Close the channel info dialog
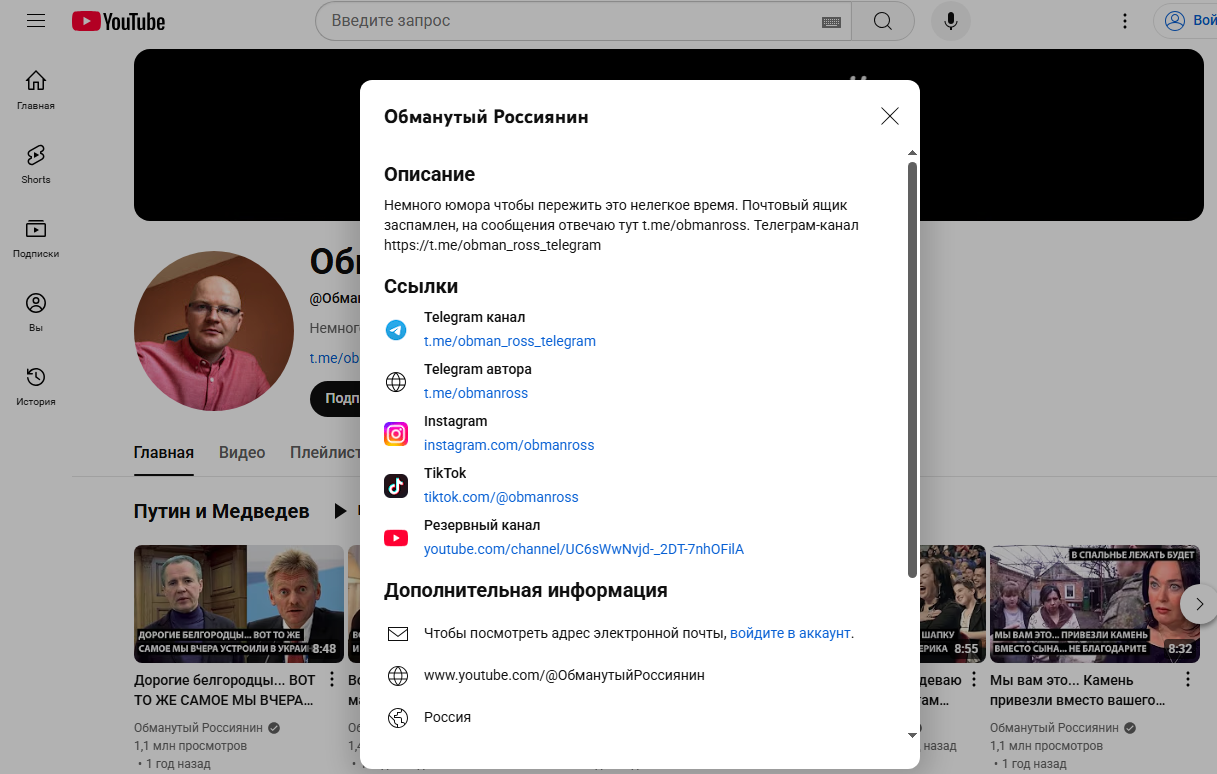 point(890,116)
